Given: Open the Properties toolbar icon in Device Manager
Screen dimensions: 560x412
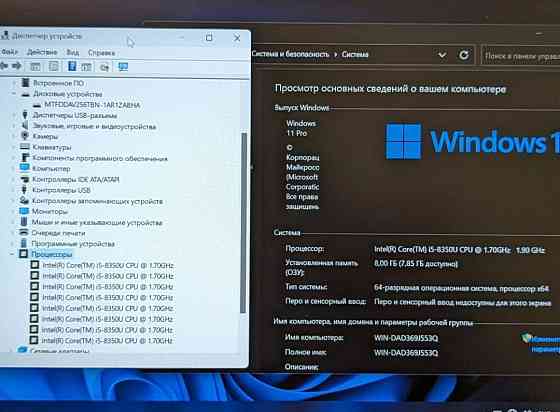Looking at the screenshot, I should 54,66.
